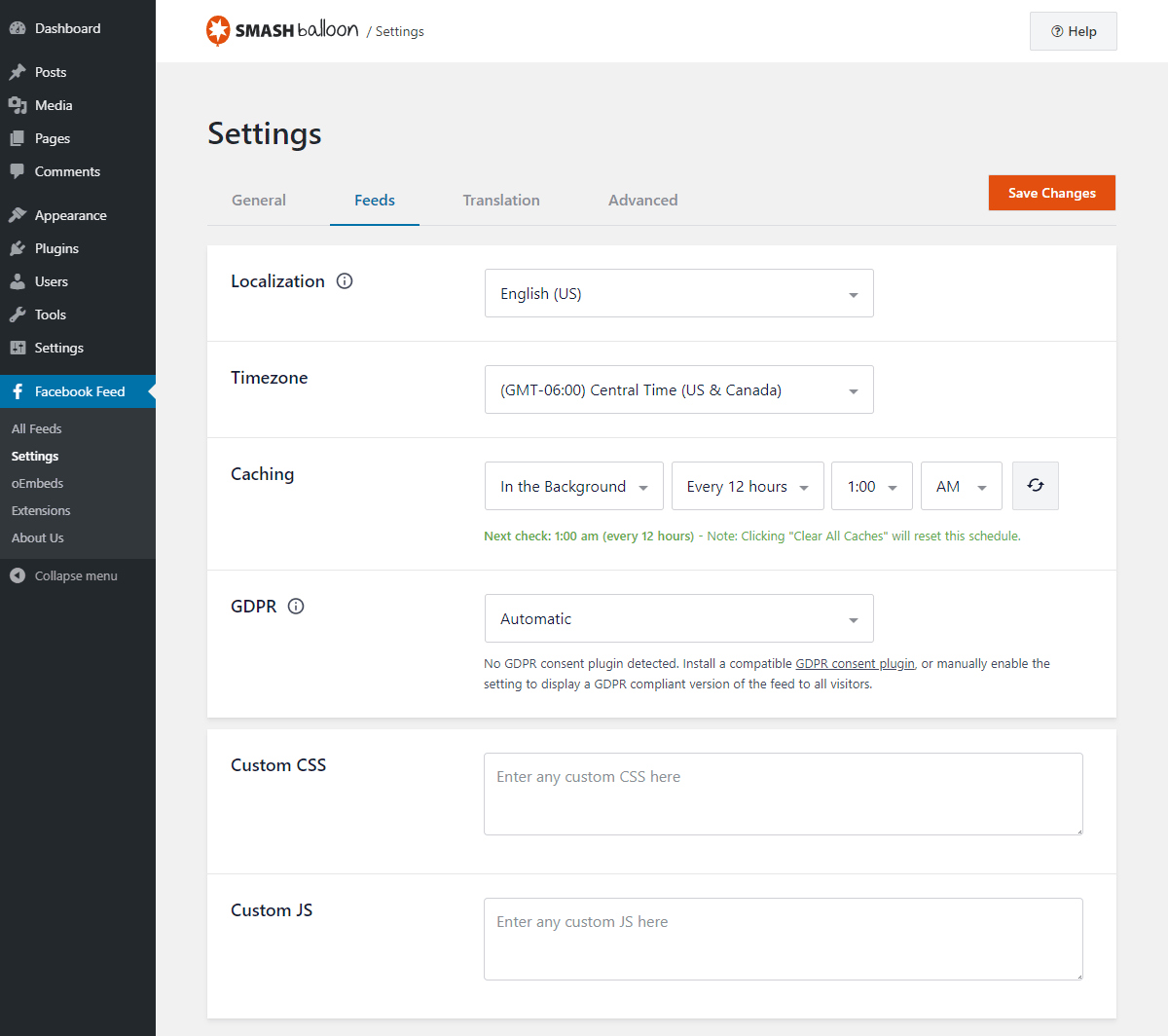
Task: Click the Collapse menu arrow icon
Action: [x=18, y=575]
